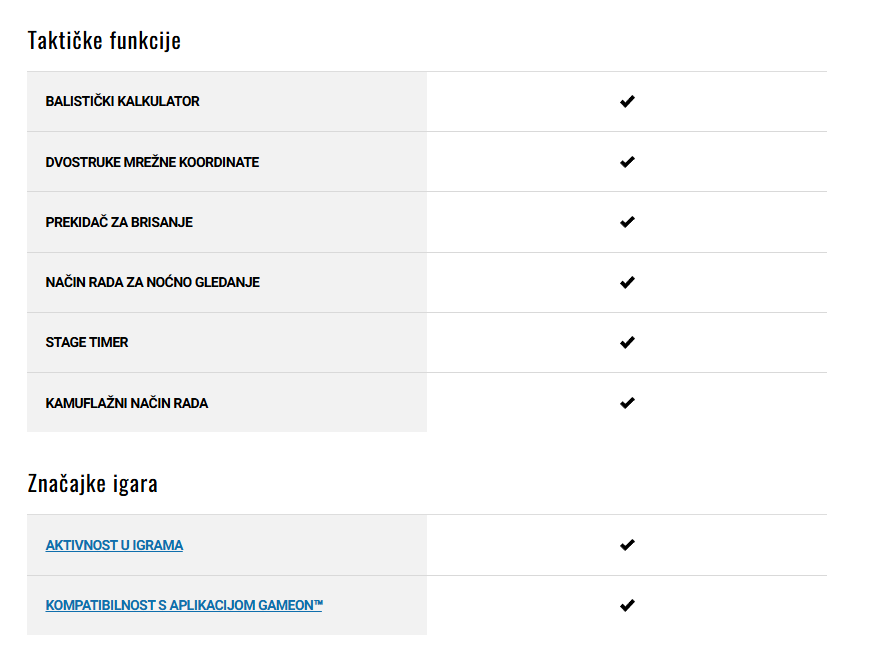This screenshot has width=877, height=653.
Task: Click the Taktičke funkcije section heading
Action: point(104,40)
